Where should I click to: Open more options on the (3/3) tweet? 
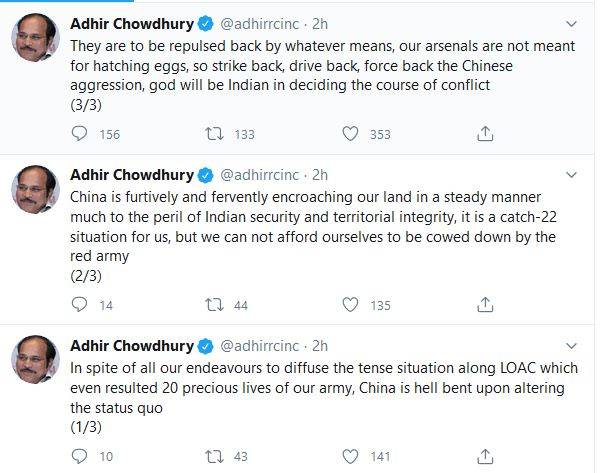point(572,22)
